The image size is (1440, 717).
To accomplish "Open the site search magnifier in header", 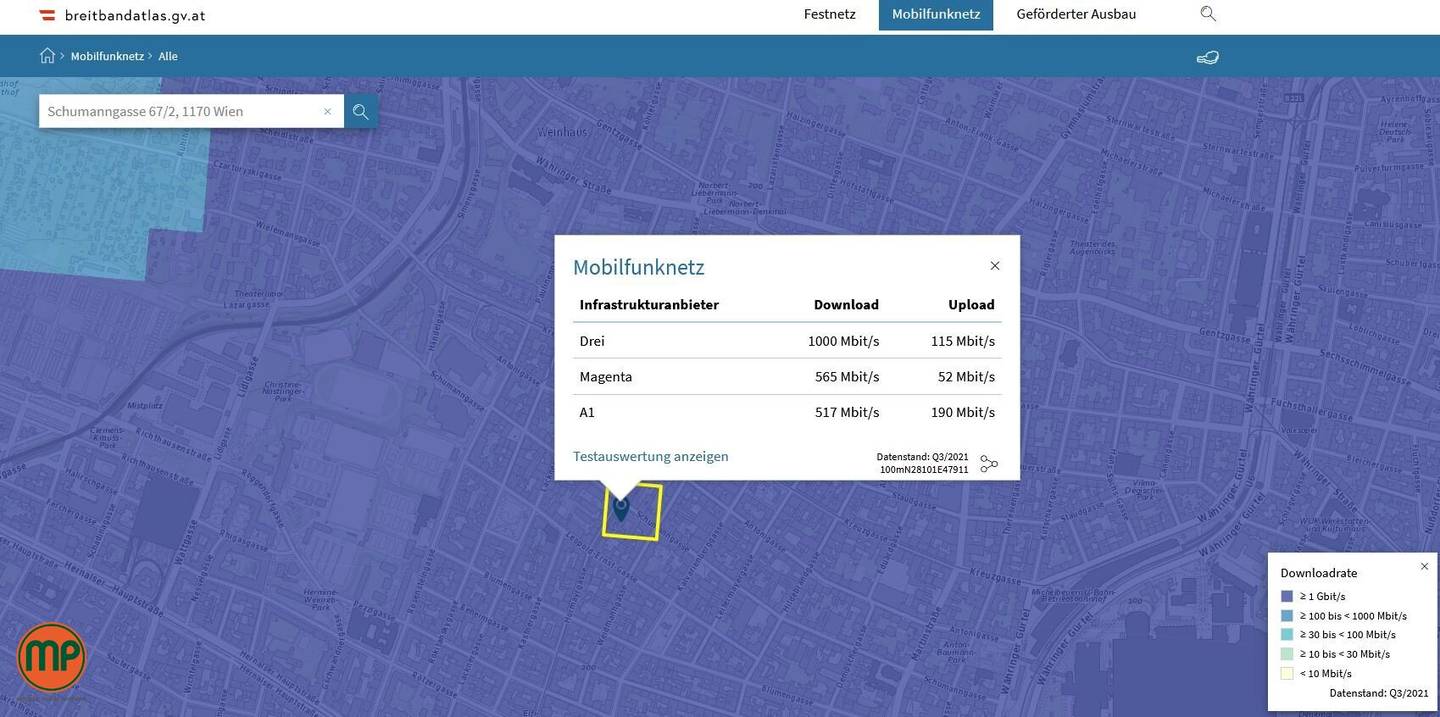I will pos(1208,14).
